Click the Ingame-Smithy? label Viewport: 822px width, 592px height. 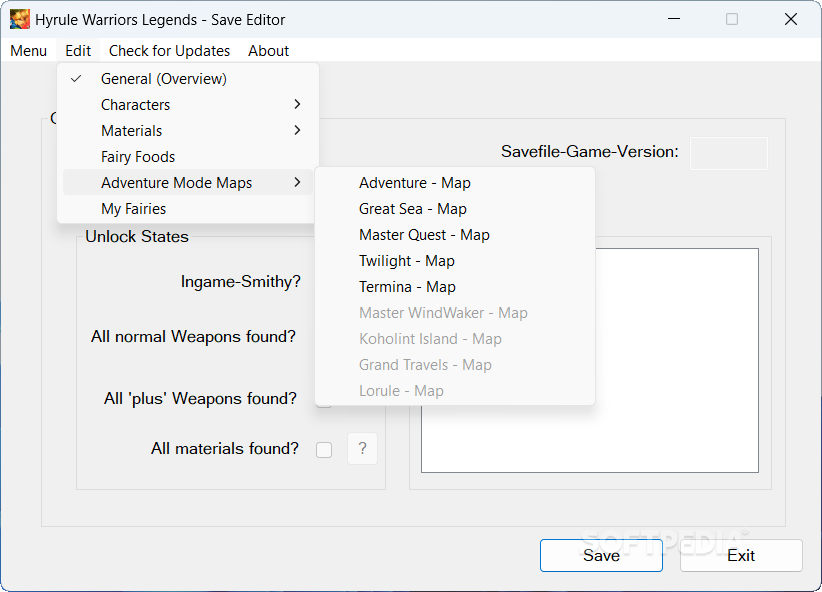[241, 282]
